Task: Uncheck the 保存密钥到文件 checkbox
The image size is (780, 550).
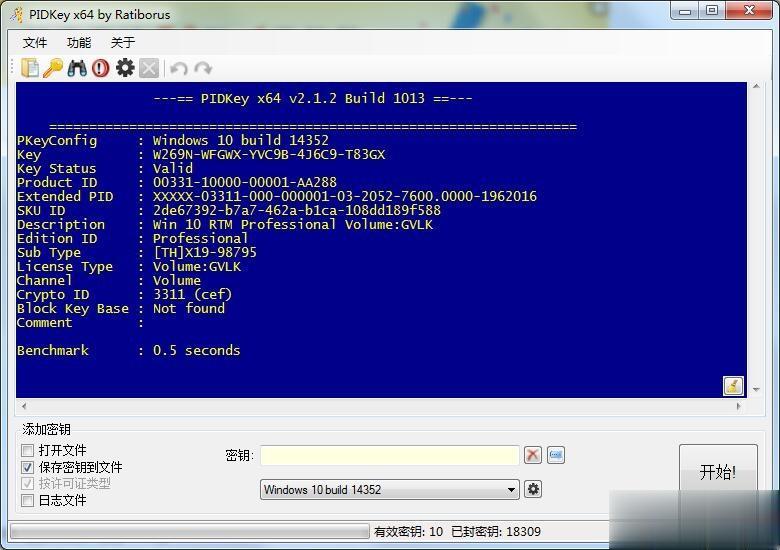Action: pyautogui.click(x=27, y=467)
